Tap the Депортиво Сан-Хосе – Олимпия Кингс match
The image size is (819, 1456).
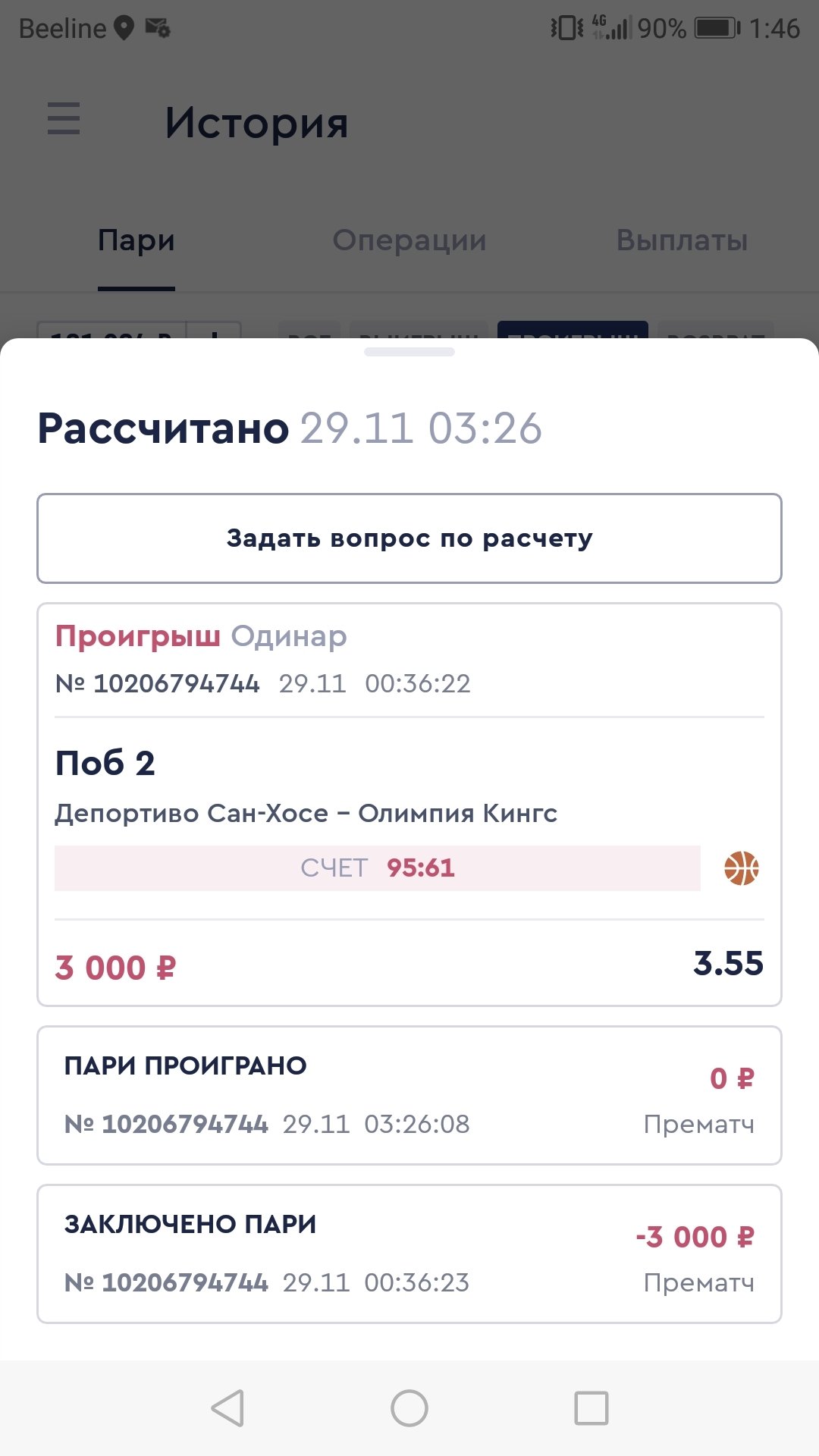[306, 814]
